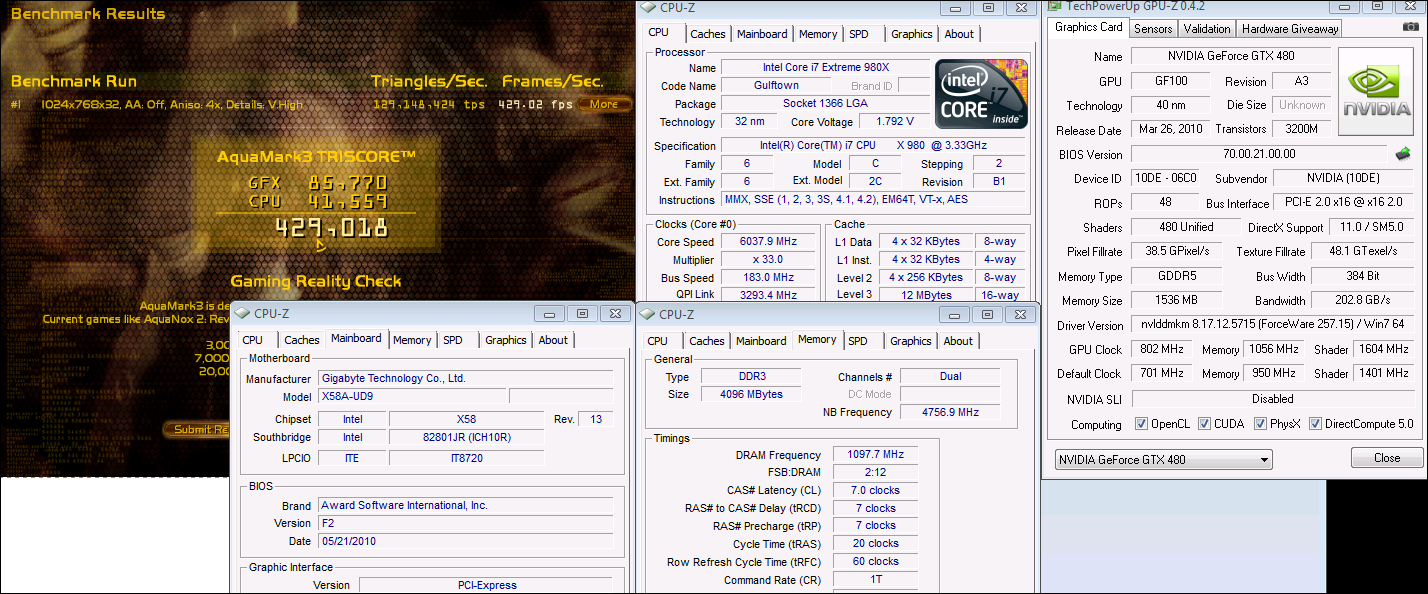Click the Intel Core i7 logo in CPU-Z
Image resolution: width=1428 pixels, height=594 pixels.
(981, 93)
